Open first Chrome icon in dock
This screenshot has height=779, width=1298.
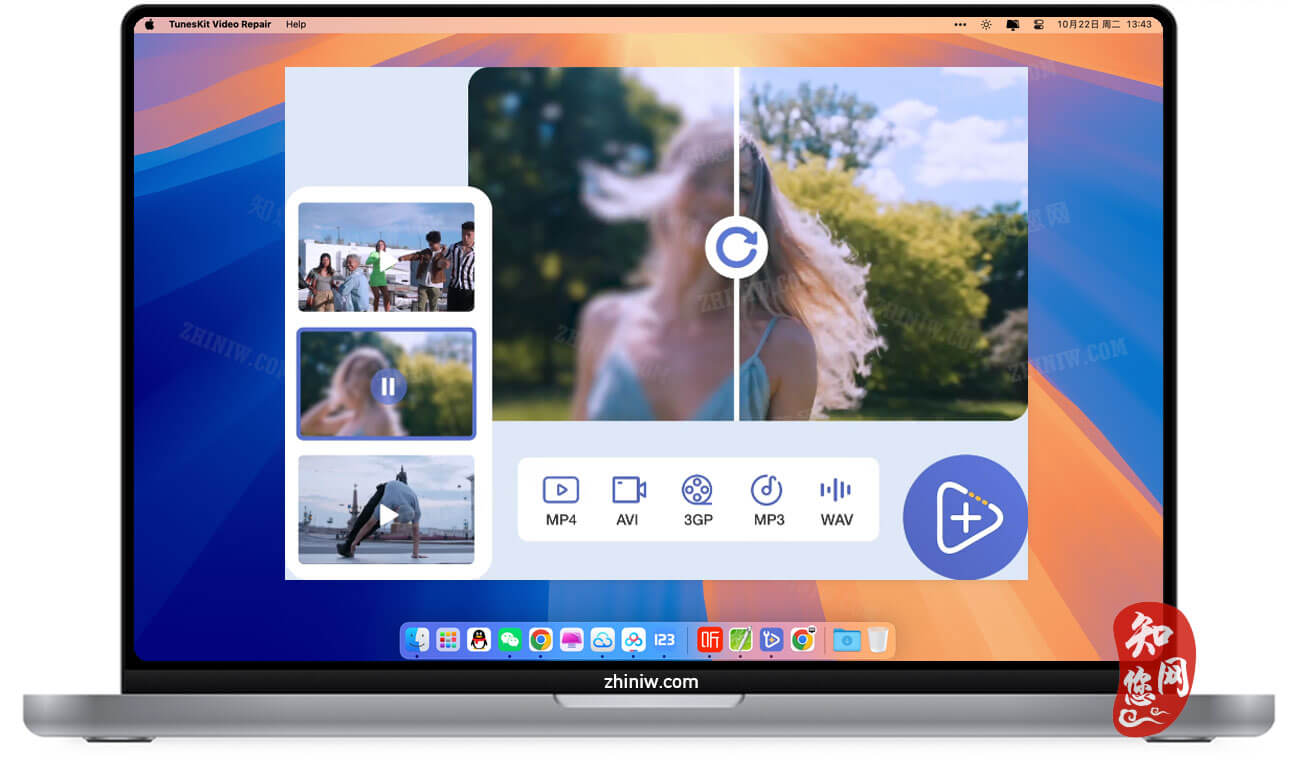pyautogui.click(x=541, y=639)
